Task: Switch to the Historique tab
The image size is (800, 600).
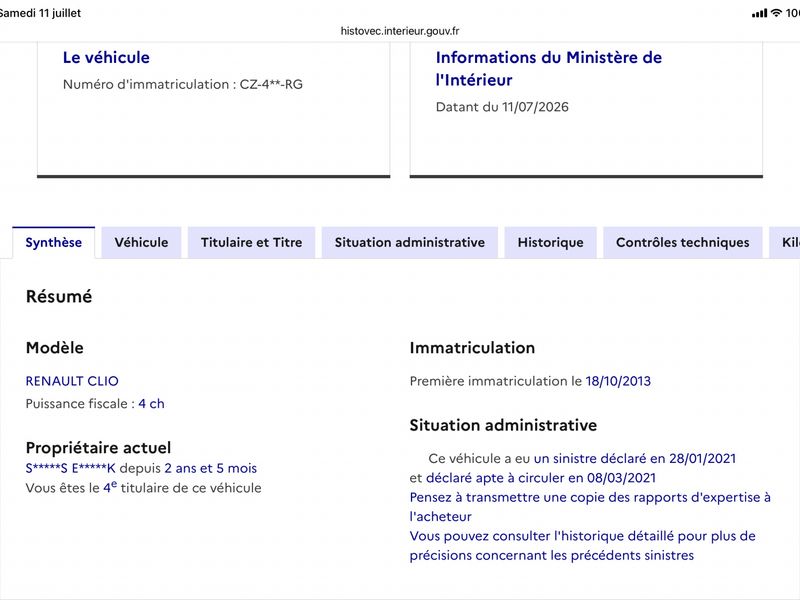Action: point(551,242)
